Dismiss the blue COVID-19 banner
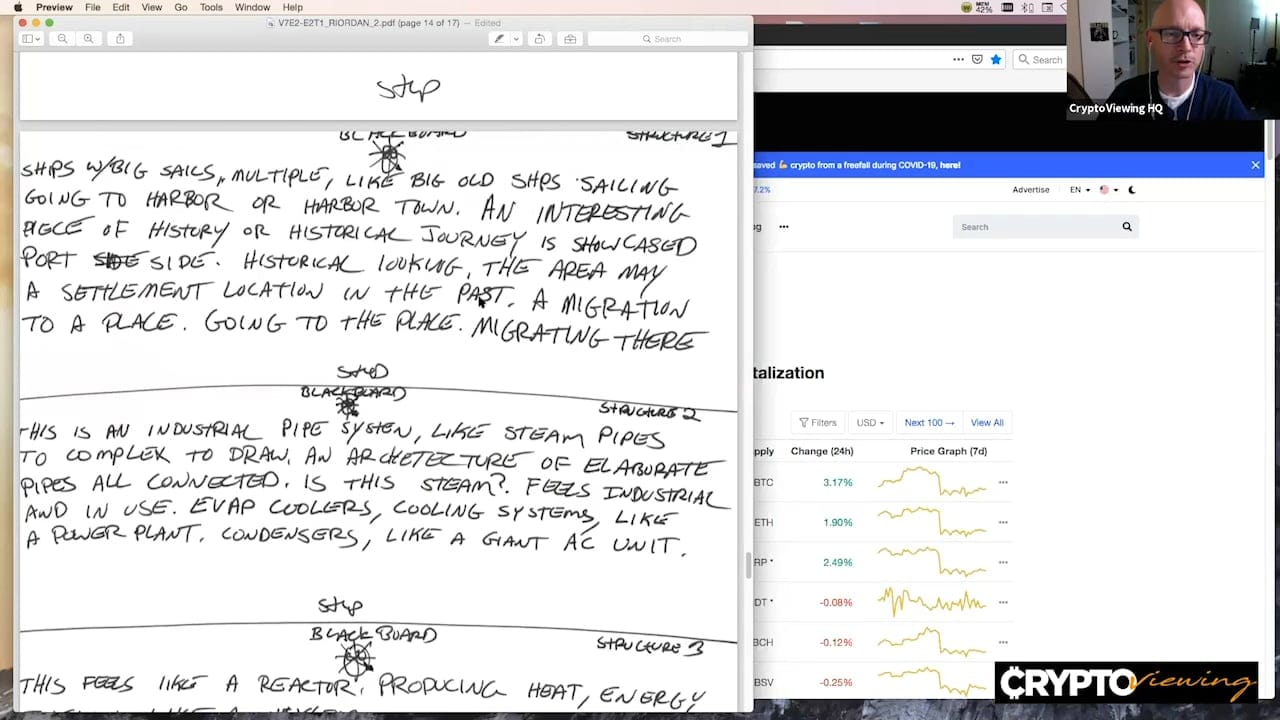1280x720 pixels. click(1255, 165)
